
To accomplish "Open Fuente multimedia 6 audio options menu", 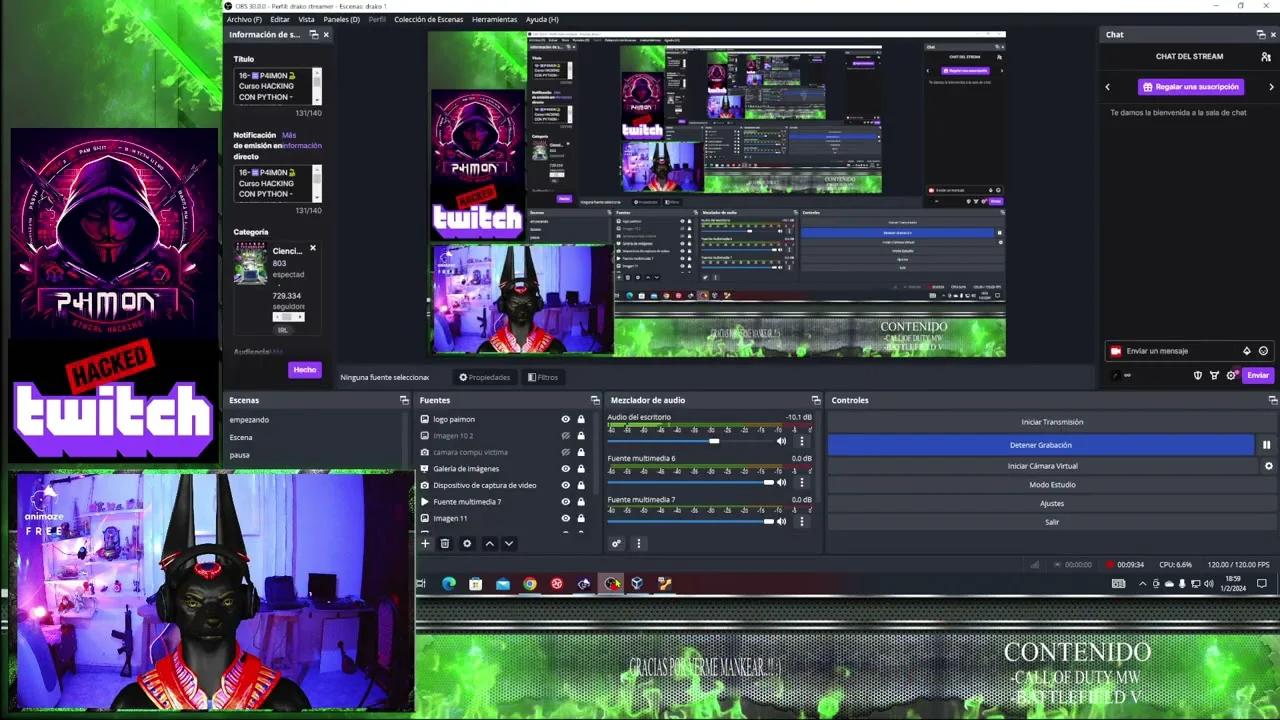I will coord(801,482).
